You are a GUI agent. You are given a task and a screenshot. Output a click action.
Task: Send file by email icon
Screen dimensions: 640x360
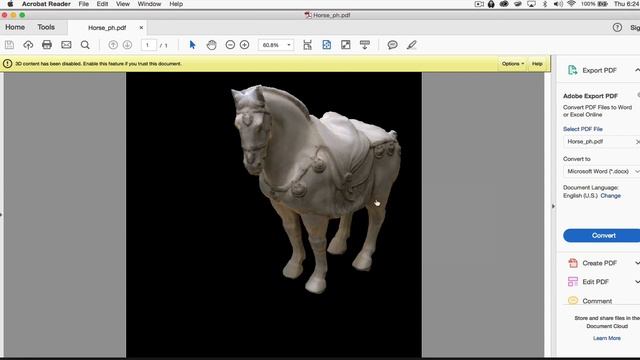pyautogui.click(x=66, y=45)
